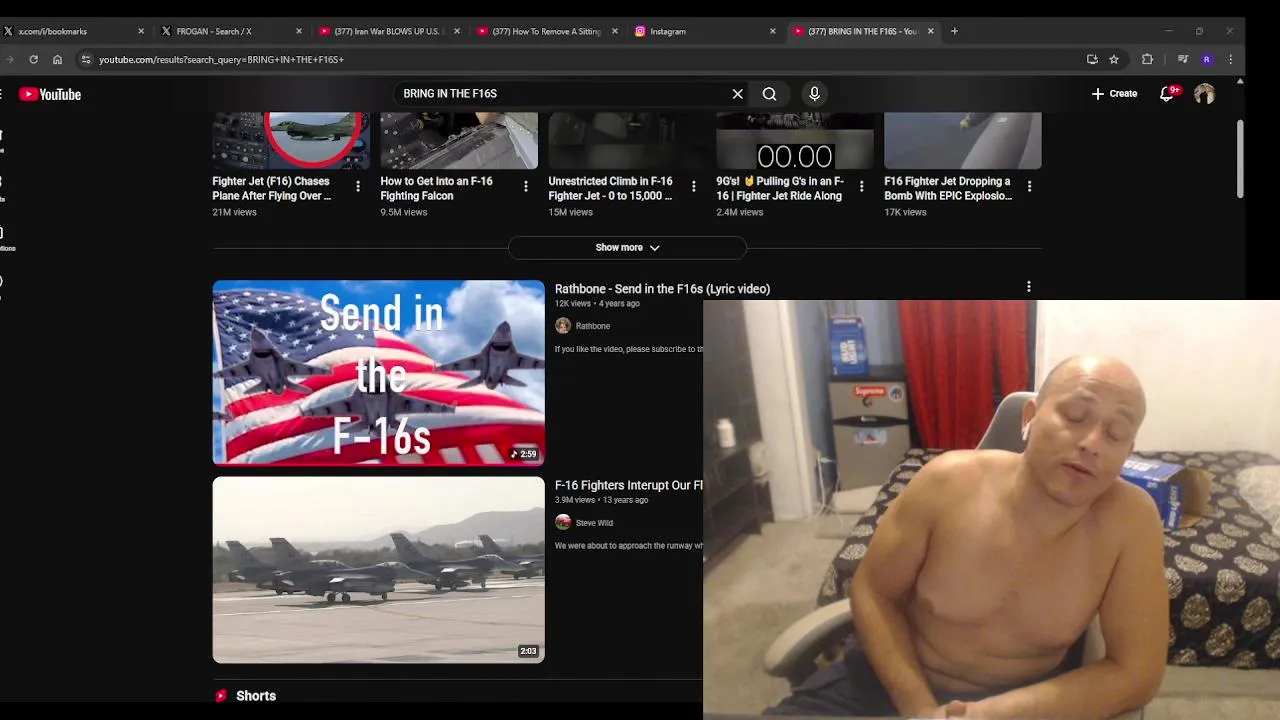Open the Steve Wild channel name link
Image resolution: width=1280 pixels, height=720 pixels.
[x=594, y=523]
